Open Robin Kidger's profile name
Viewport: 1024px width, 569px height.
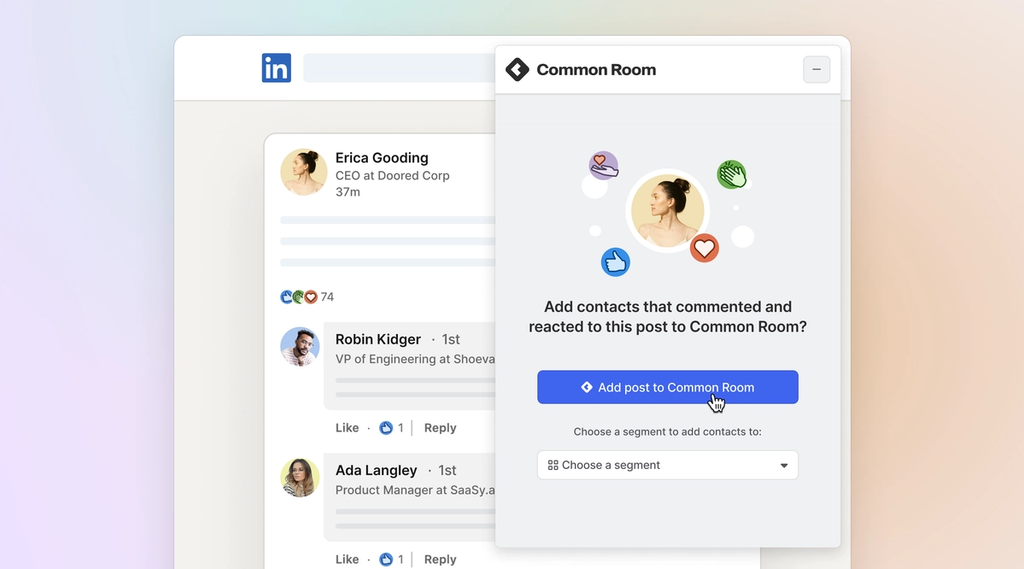point(378,339)
